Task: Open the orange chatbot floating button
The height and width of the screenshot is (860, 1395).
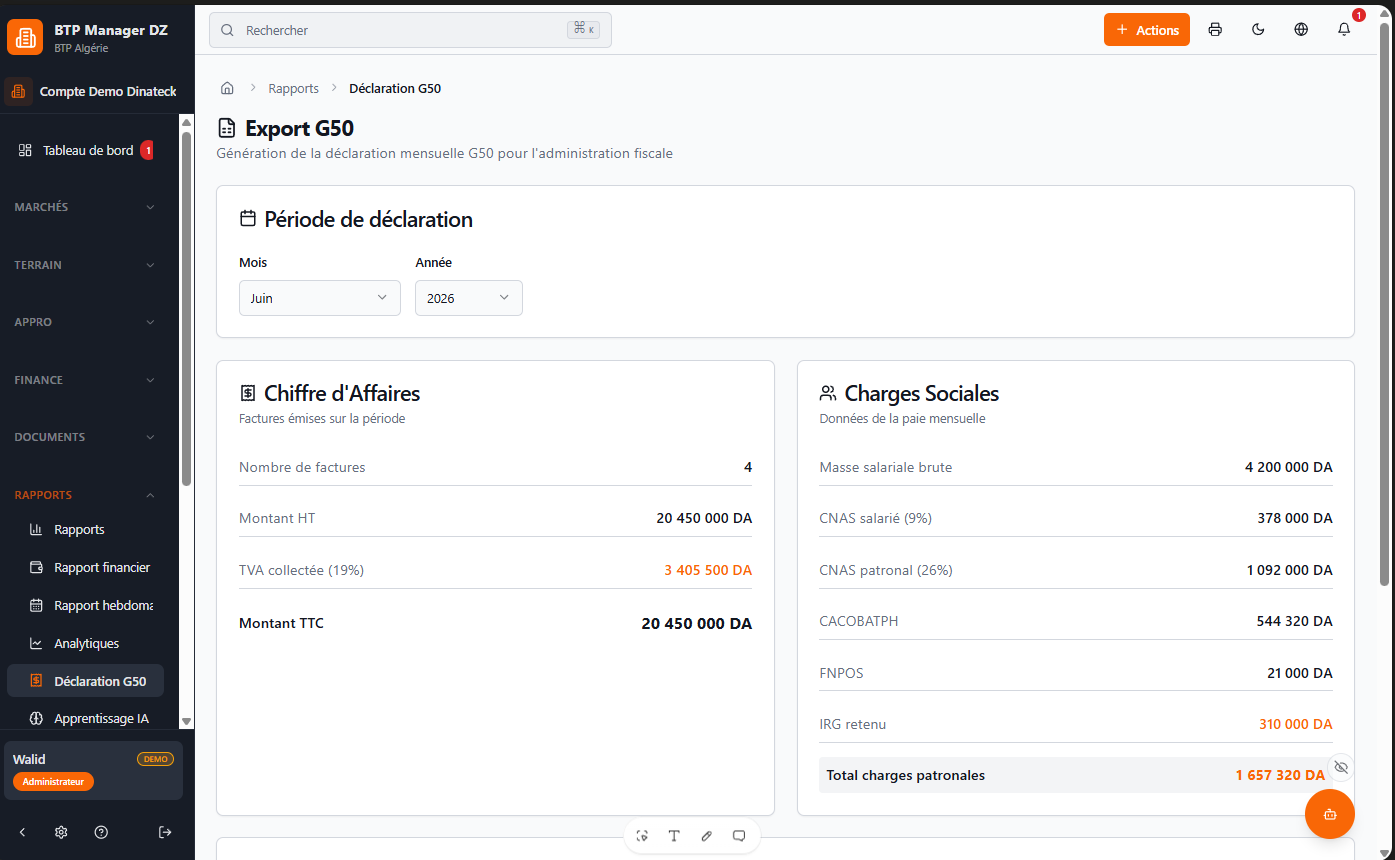Action: [x=1330, y=814]
